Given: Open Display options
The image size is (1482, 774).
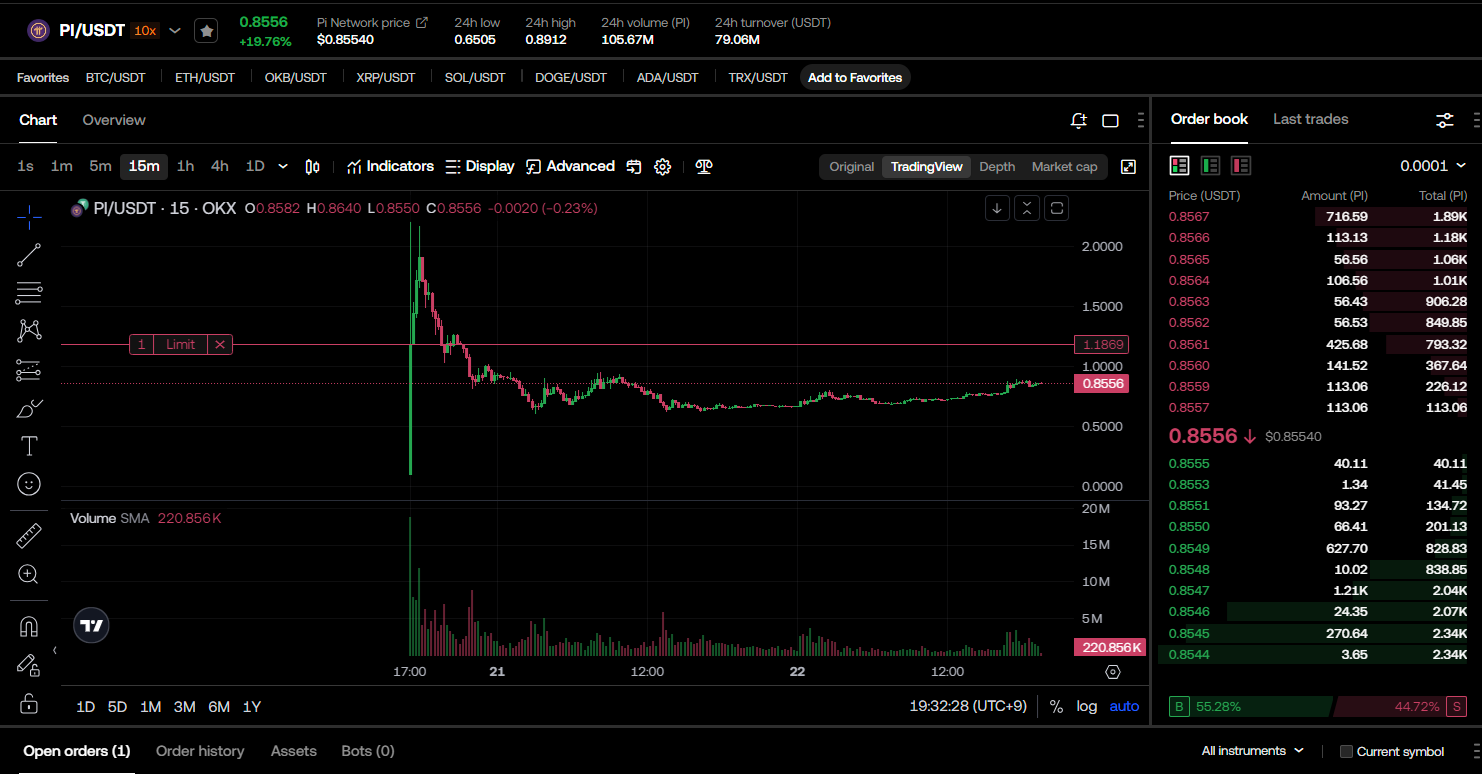Looking at the screenshot, I should point(480,167).
